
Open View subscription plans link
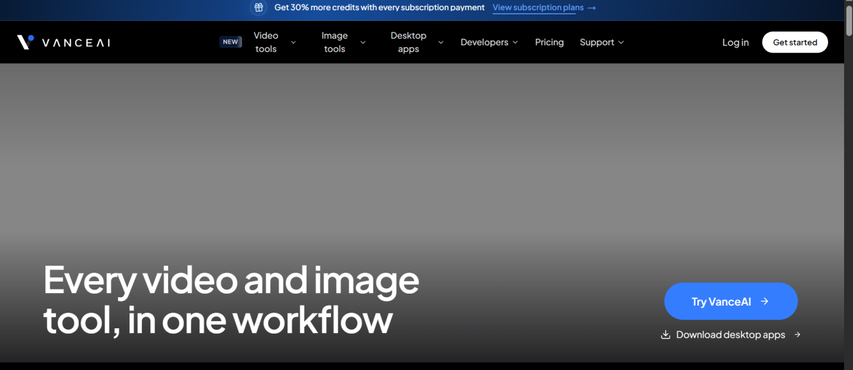point(538,8)
